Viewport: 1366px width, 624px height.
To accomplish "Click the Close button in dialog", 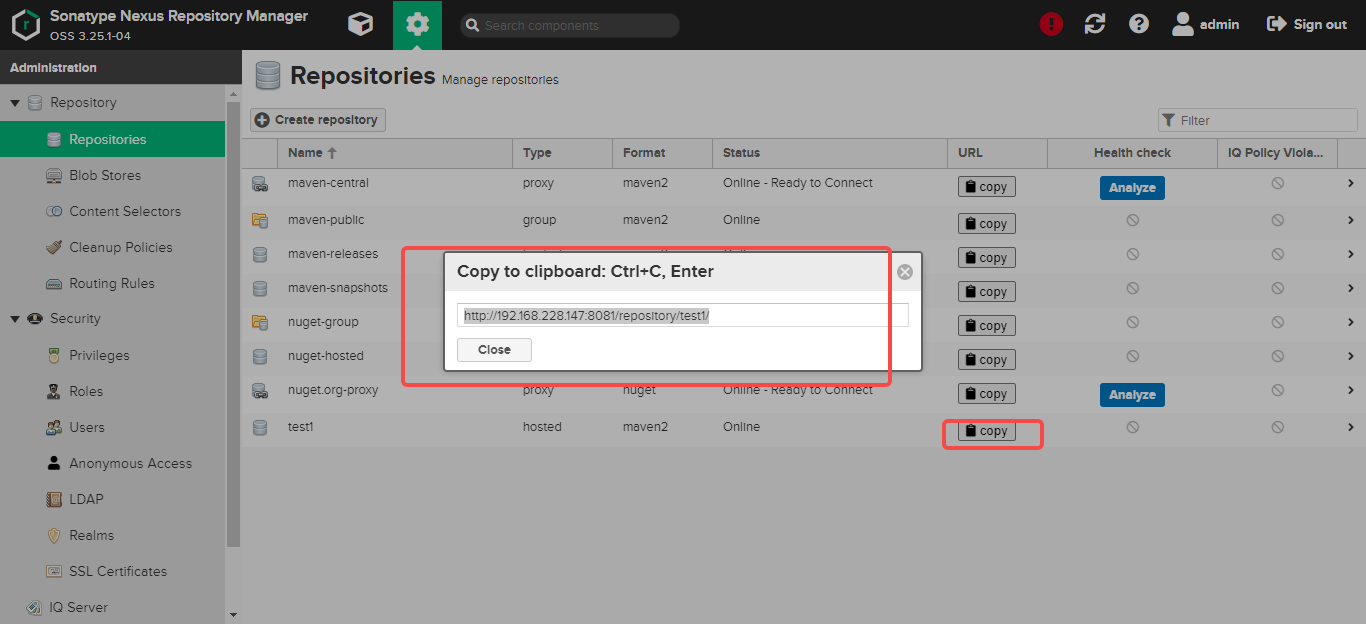I will pos(494,350).
